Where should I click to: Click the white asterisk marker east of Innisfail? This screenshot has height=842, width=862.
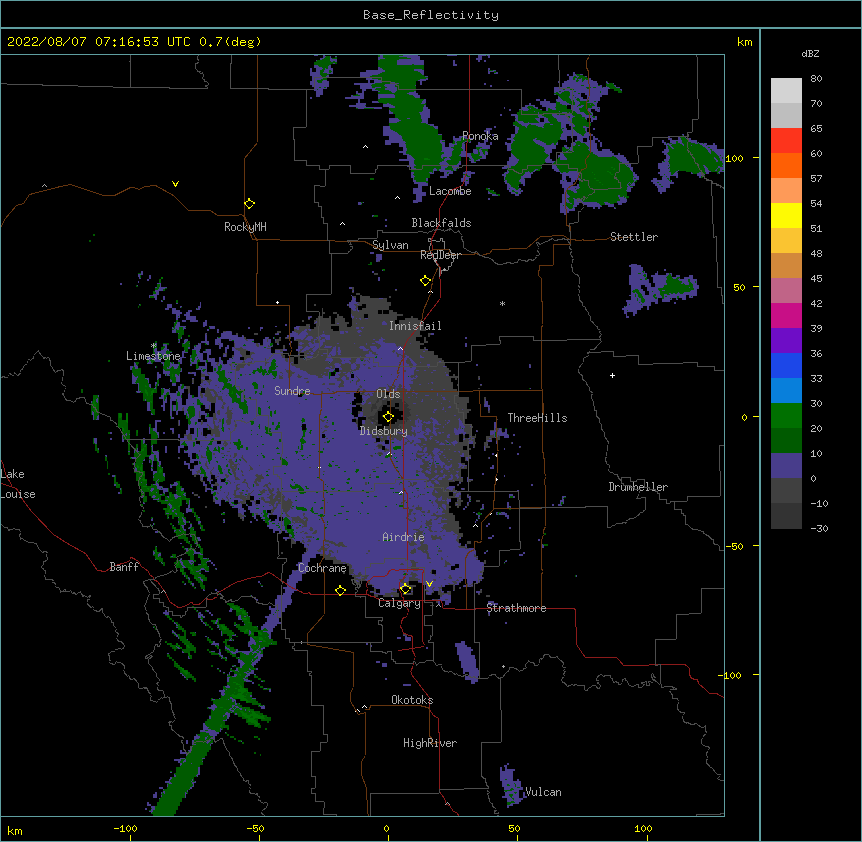[x=502, y=304]
